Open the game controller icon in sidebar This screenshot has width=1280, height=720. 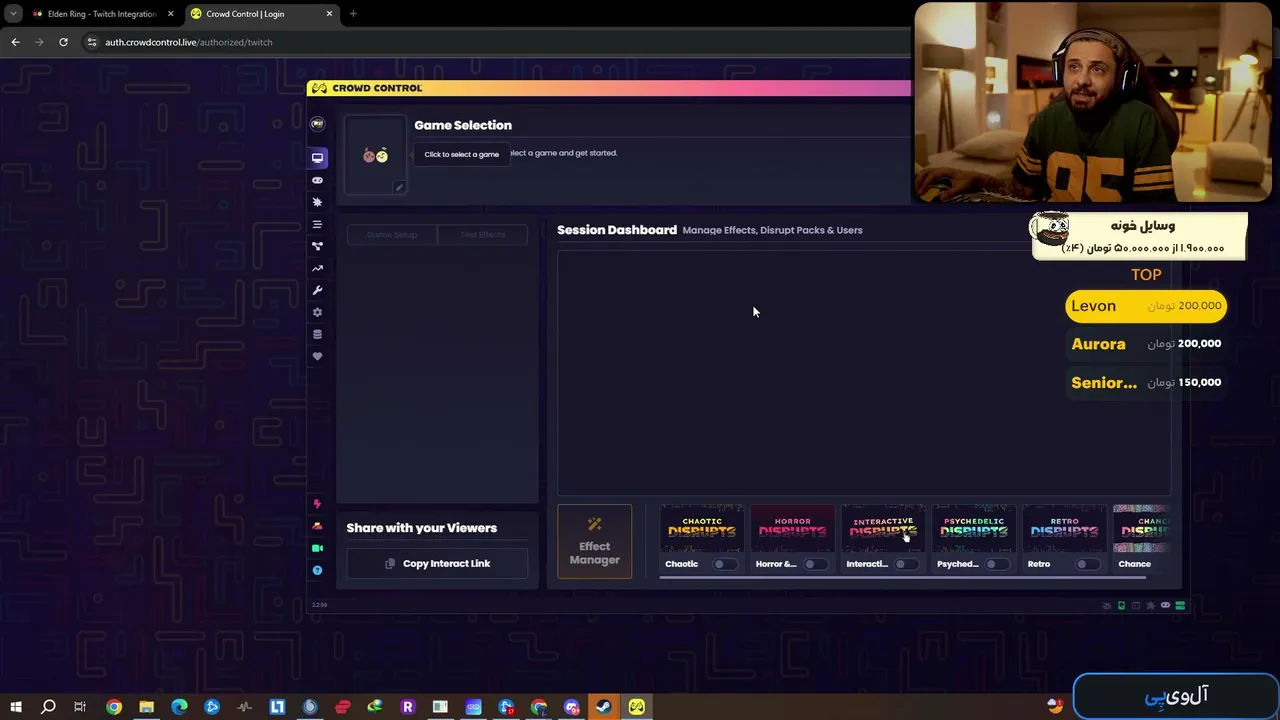317,180
